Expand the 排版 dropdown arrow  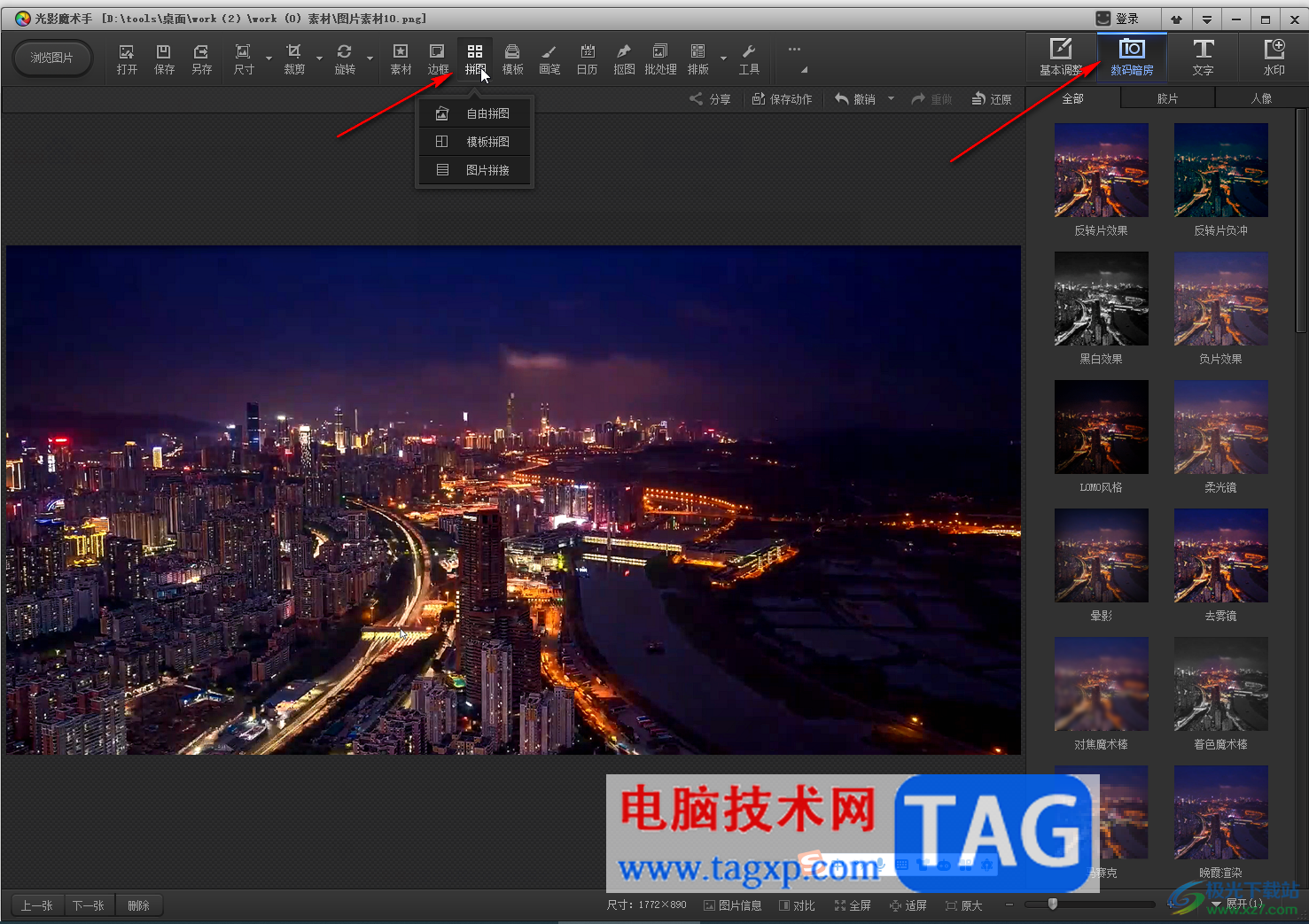click(x=723, y=58)
